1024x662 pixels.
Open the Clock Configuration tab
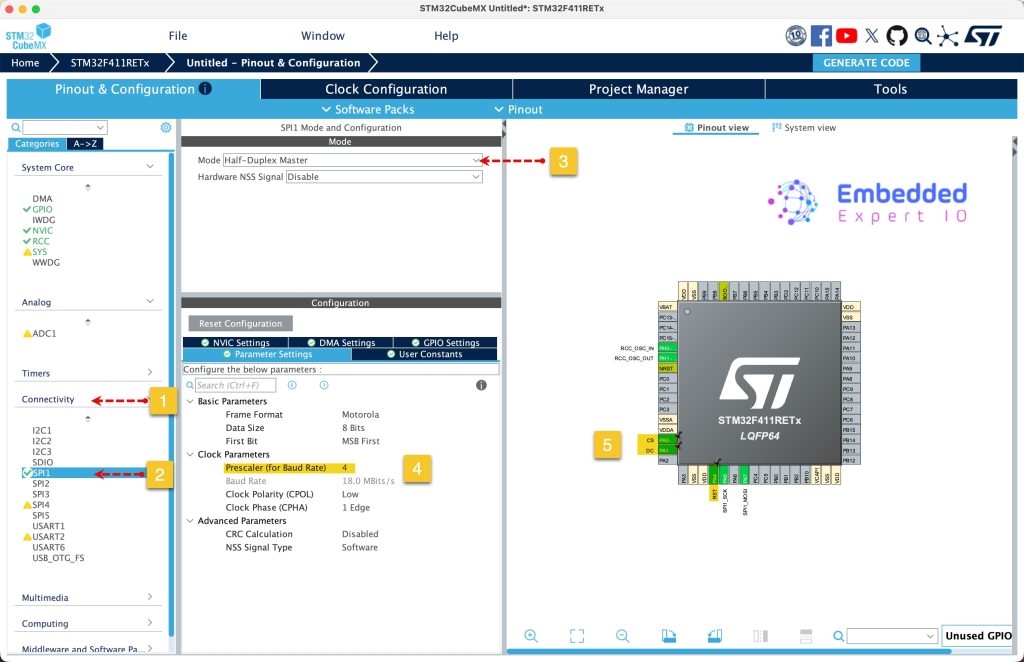(x=386, y=89)
